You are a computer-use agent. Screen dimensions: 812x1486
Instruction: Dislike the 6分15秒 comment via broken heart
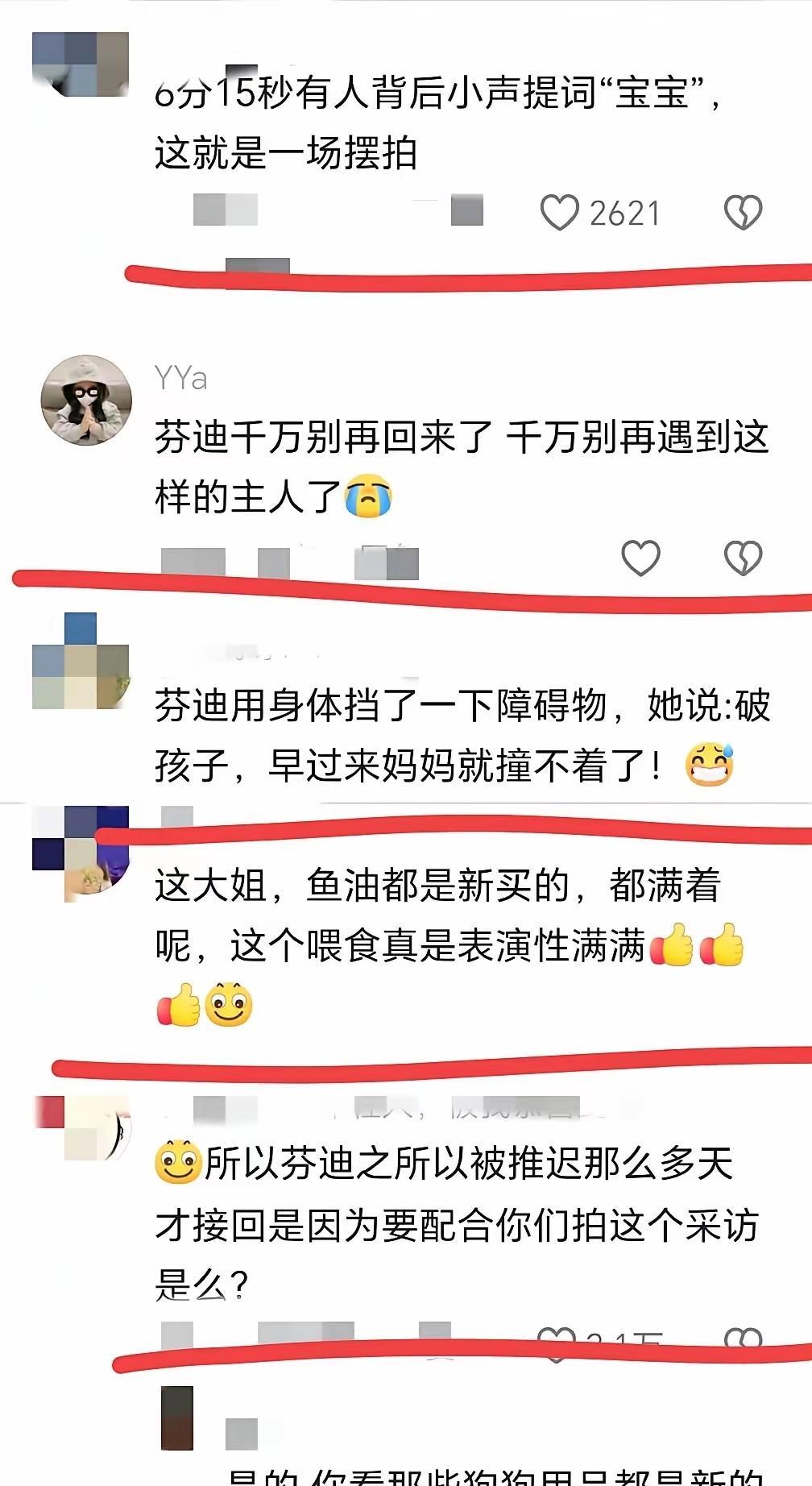743,213
